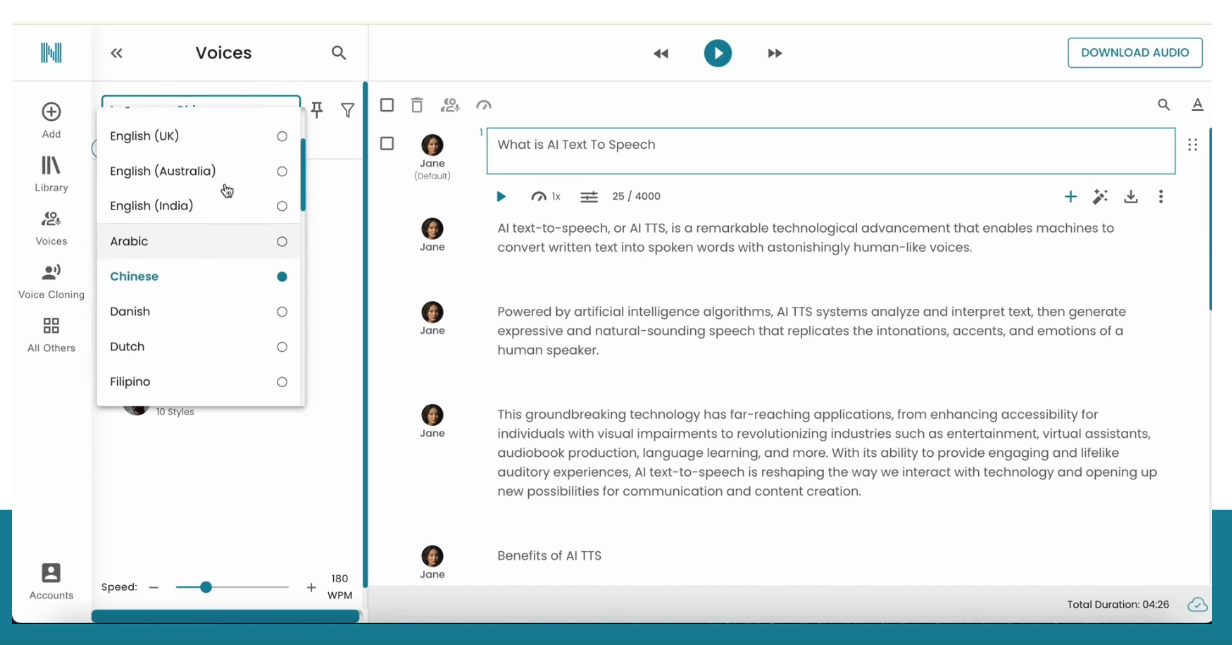Click the magic wand AI icon
Viewport: 1232px width, 645px height.
(1100, 197)
